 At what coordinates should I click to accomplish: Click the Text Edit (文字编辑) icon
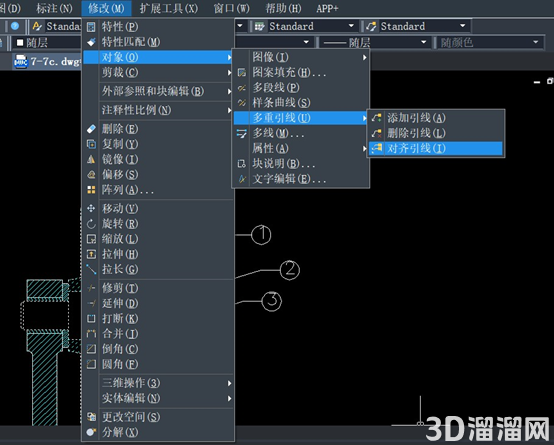[242, 179]
